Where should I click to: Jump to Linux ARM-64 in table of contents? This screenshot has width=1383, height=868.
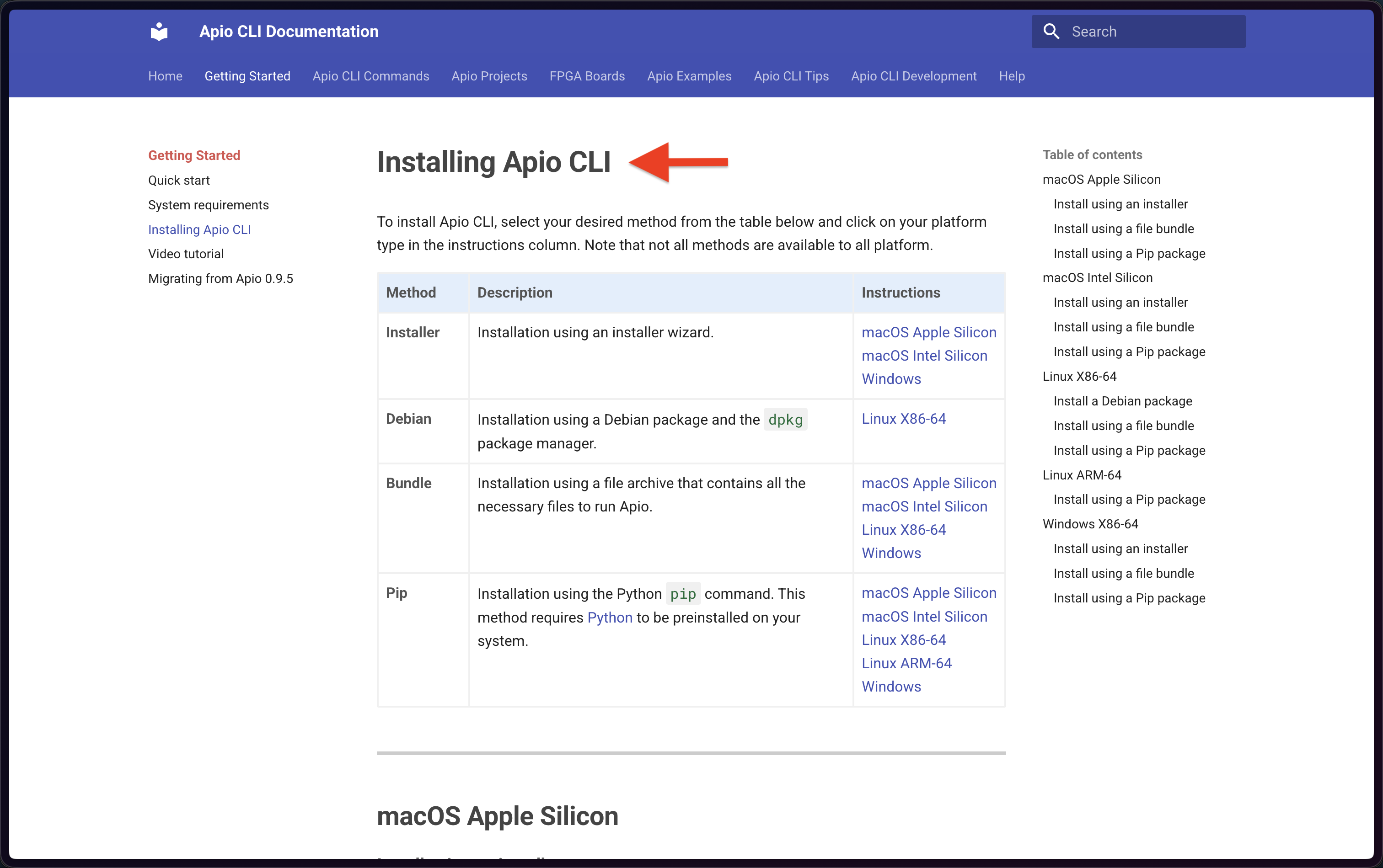pos(1082,475)
